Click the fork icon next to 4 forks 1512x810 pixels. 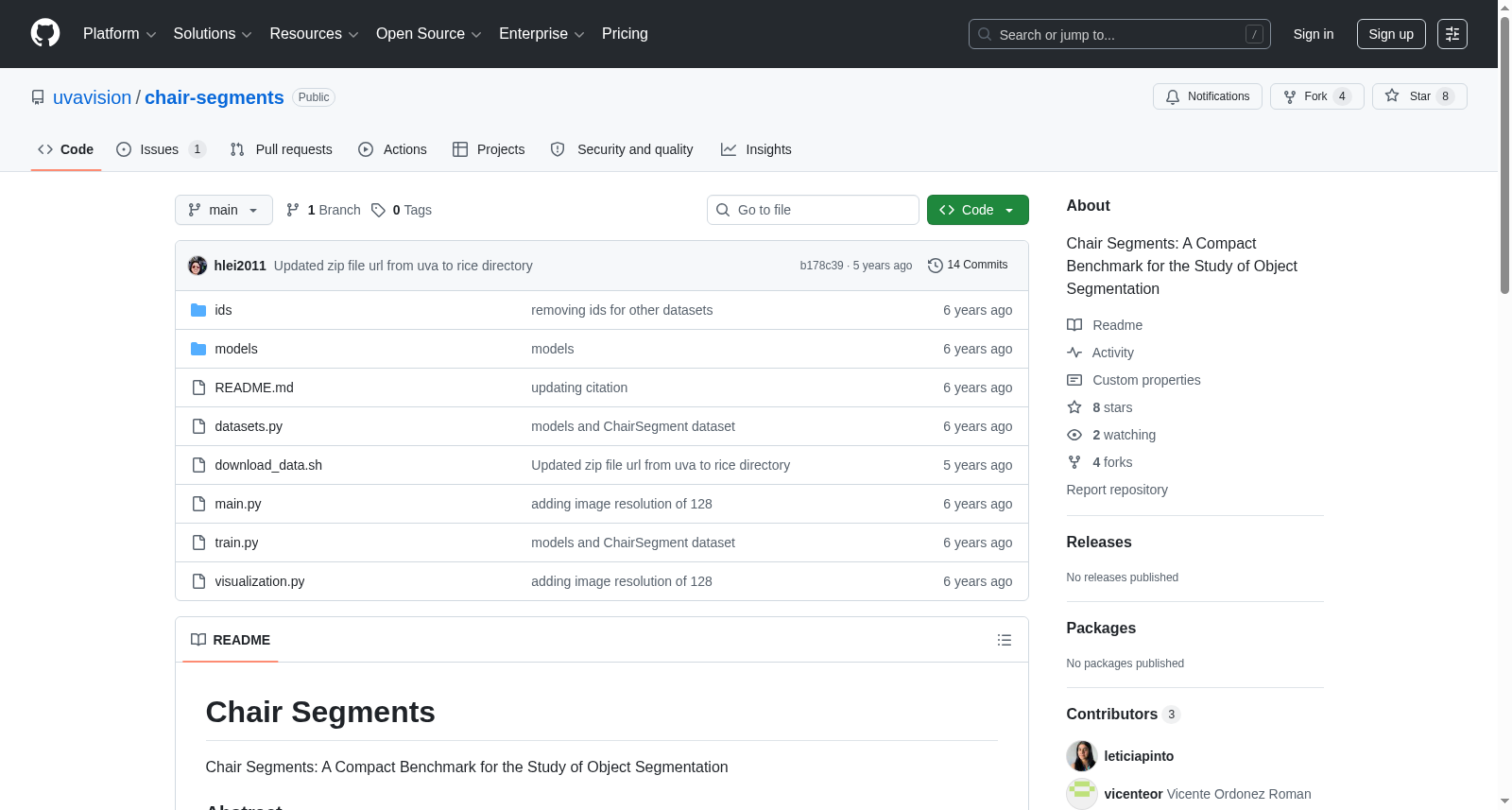click(x=1074, y=462)
